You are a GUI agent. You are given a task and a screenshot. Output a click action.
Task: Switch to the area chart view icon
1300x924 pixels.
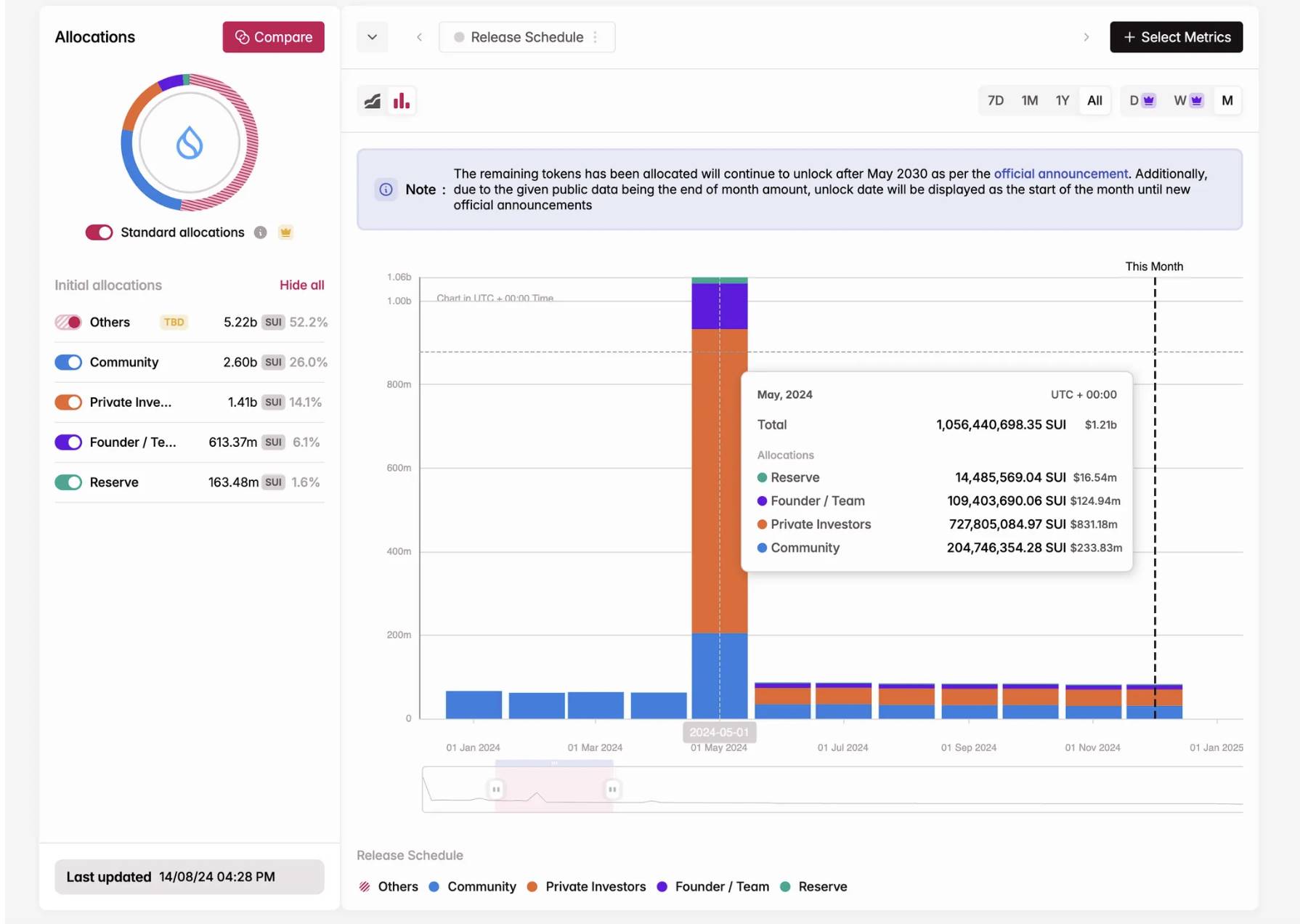(373, 101)
